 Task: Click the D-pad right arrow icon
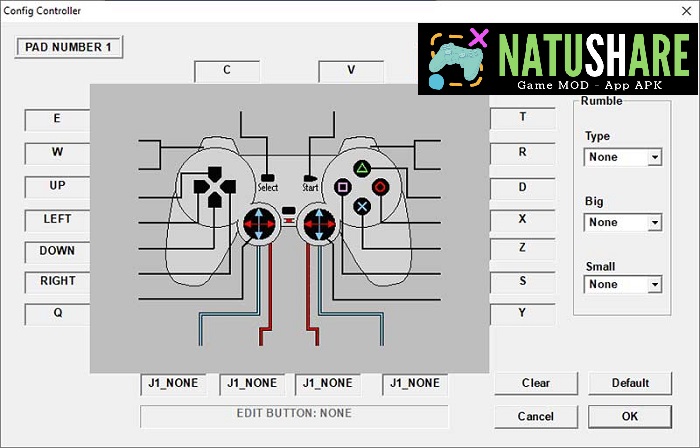pos(229,187)
